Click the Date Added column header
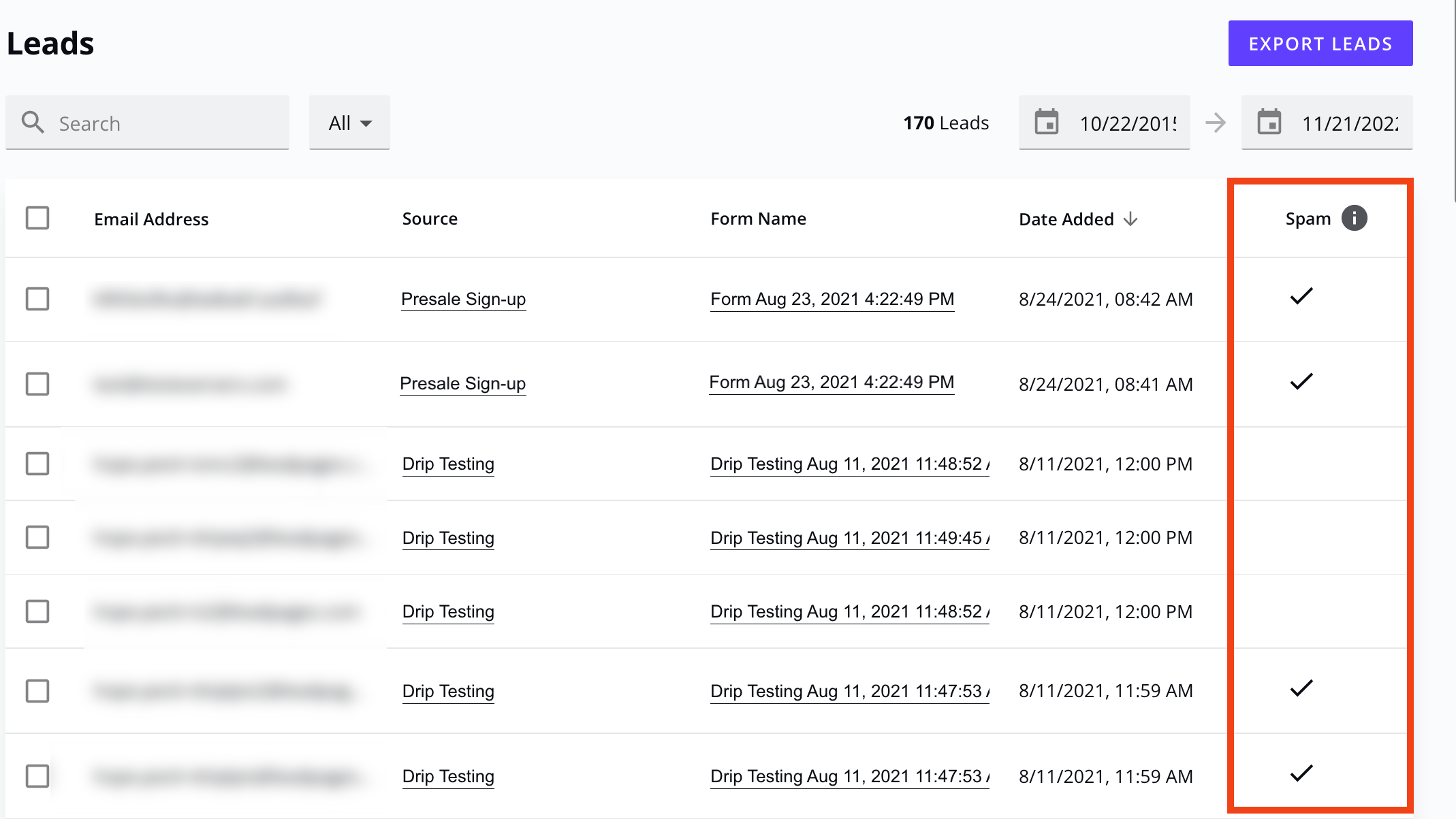Viewport: 1456px width, 819px height. tap(1066, 219)
